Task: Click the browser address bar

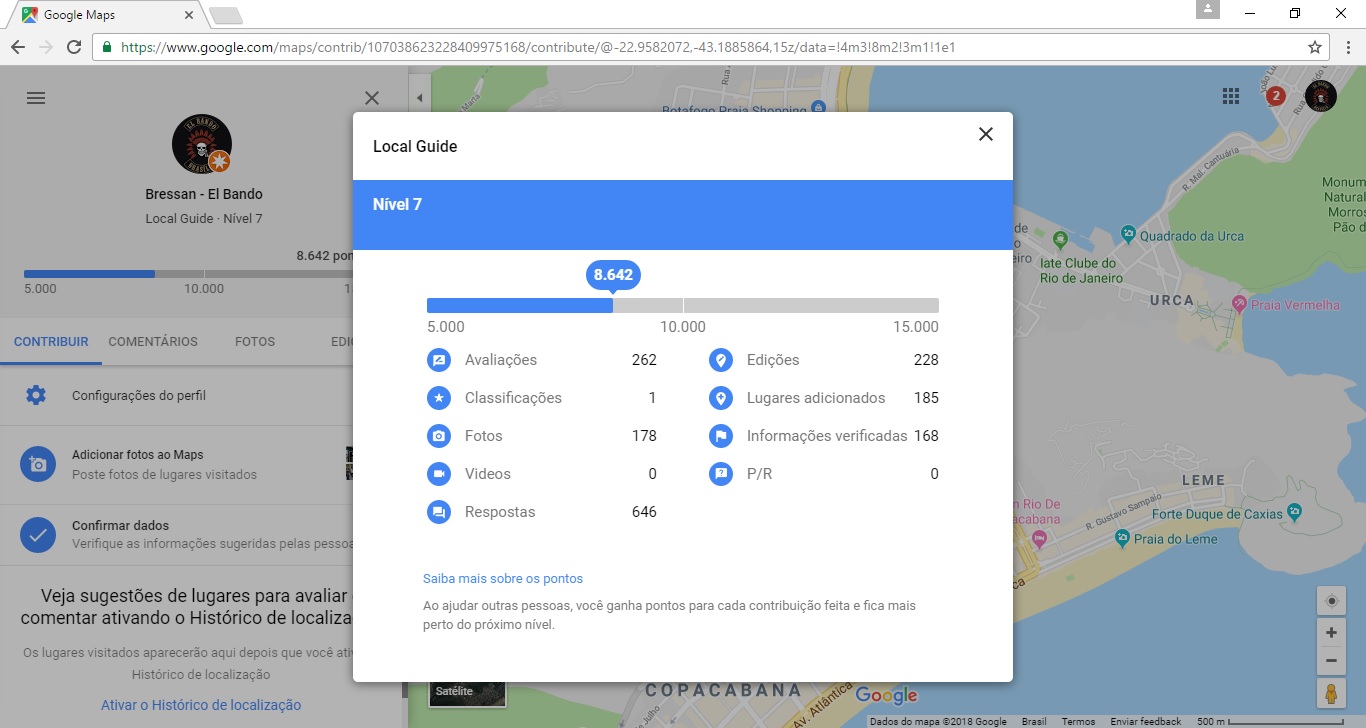Action: [x=710, y=47]
